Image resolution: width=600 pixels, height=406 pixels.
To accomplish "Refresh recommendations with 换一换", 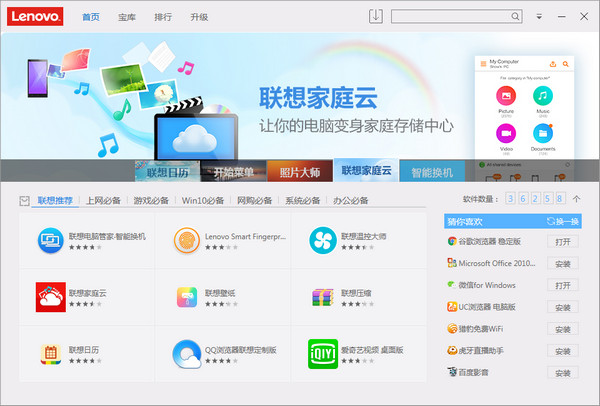I will coord(563,220).
